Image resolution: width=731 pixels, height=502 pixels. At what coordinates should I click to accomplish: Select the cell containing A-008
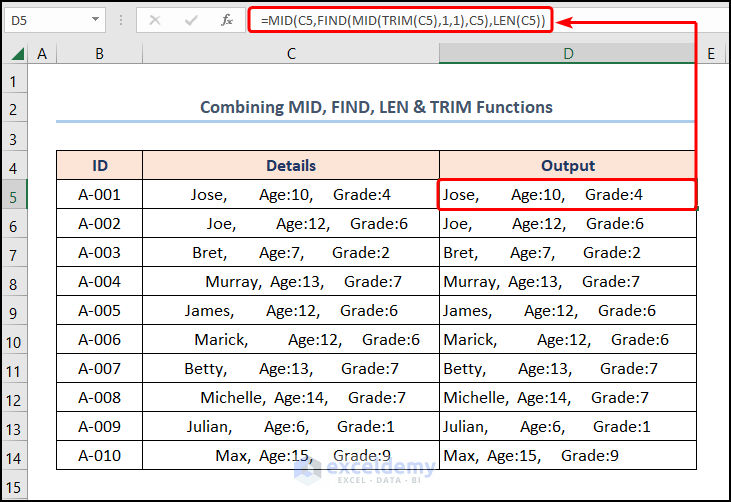click(x=99, y=397)
